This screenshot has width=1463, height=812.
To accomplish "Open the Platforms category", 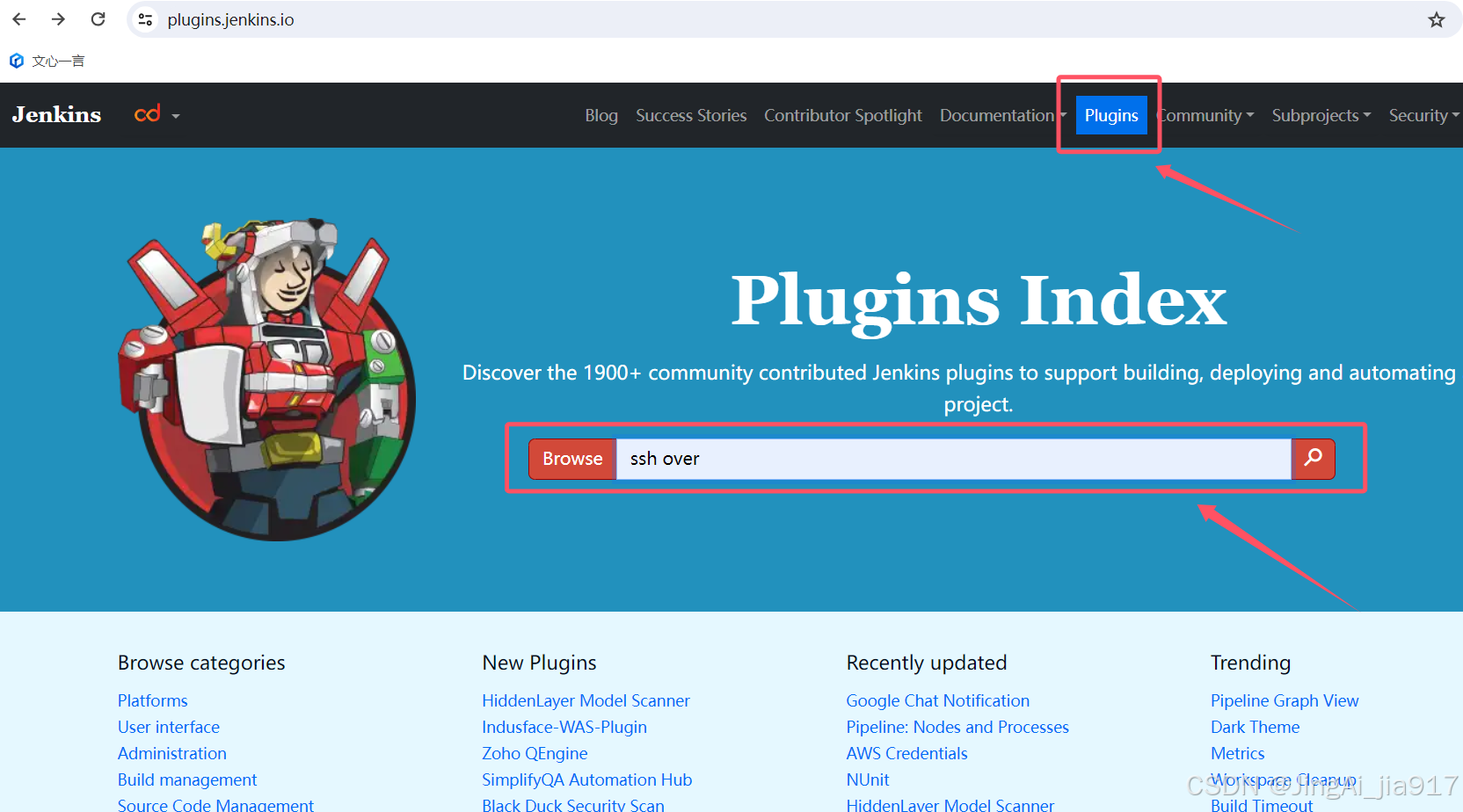I will (x=153, y=700).
